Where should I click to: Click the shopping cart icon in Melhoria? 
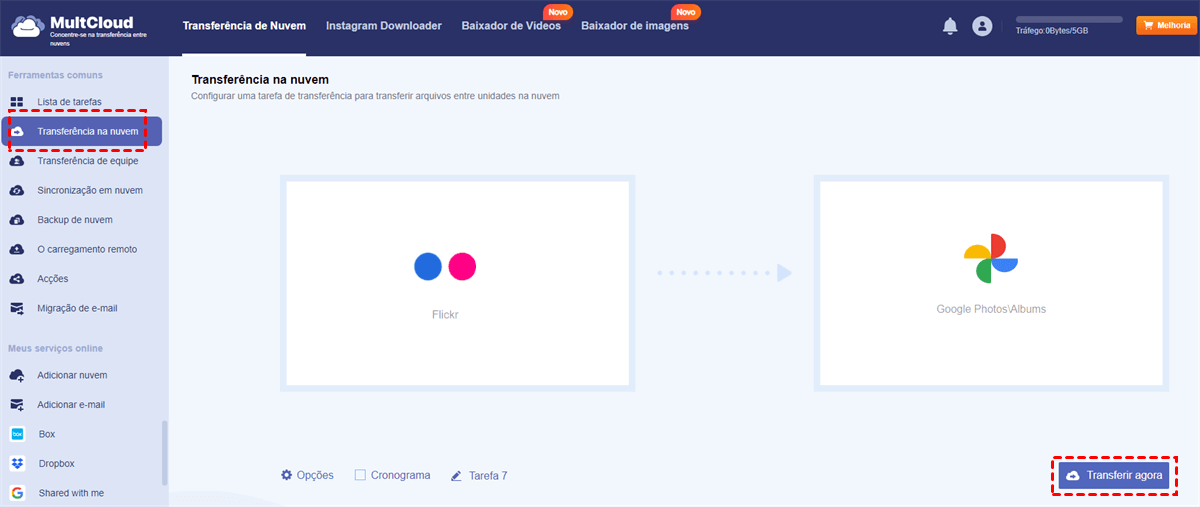point(1147,26)
